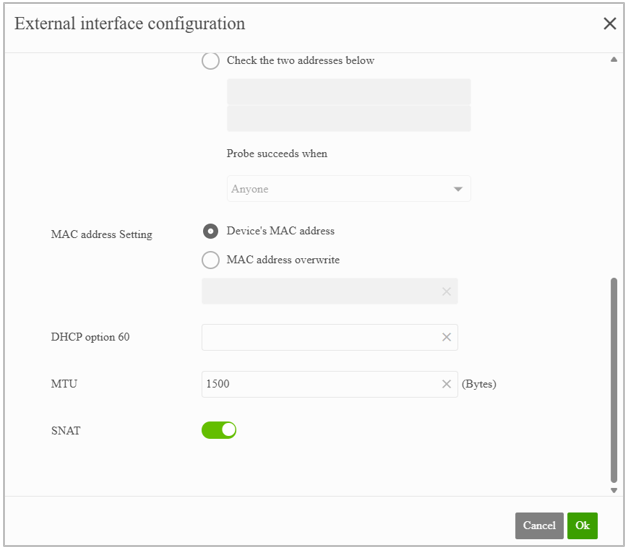Click the X icon in MAC overwrite field
The image size is (629, 553).
point(446,292)
